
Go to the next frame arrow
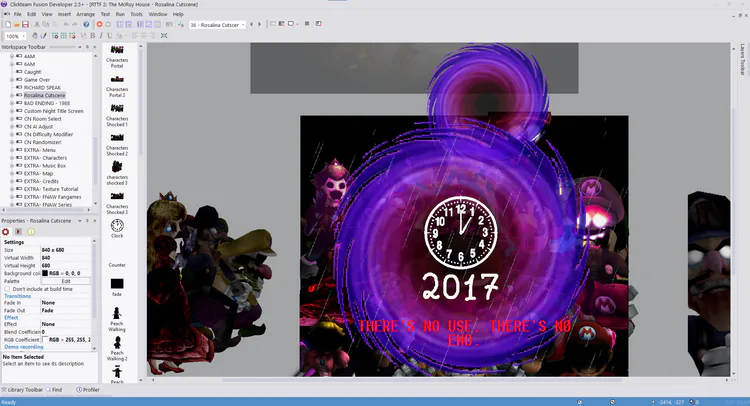coord(260,24)
